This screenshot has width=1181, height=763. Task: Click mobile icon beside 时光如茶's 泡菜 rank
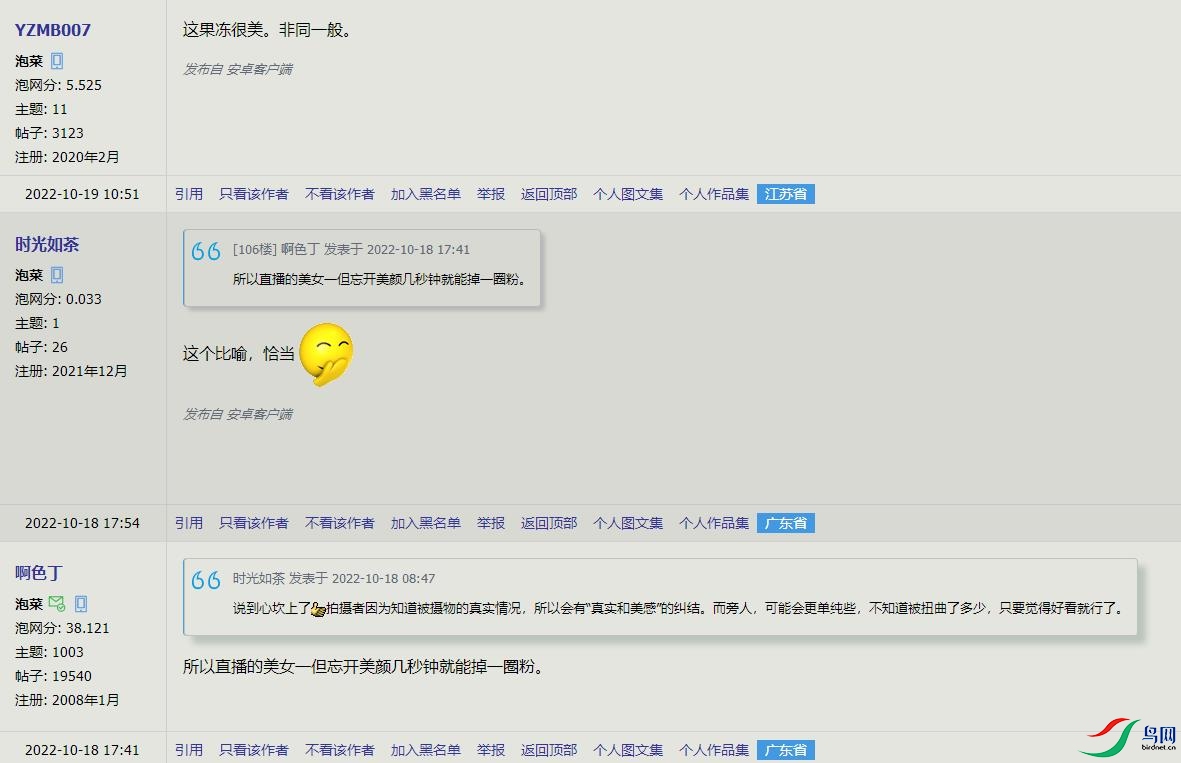pyautogui.click(x=57, y=275)
